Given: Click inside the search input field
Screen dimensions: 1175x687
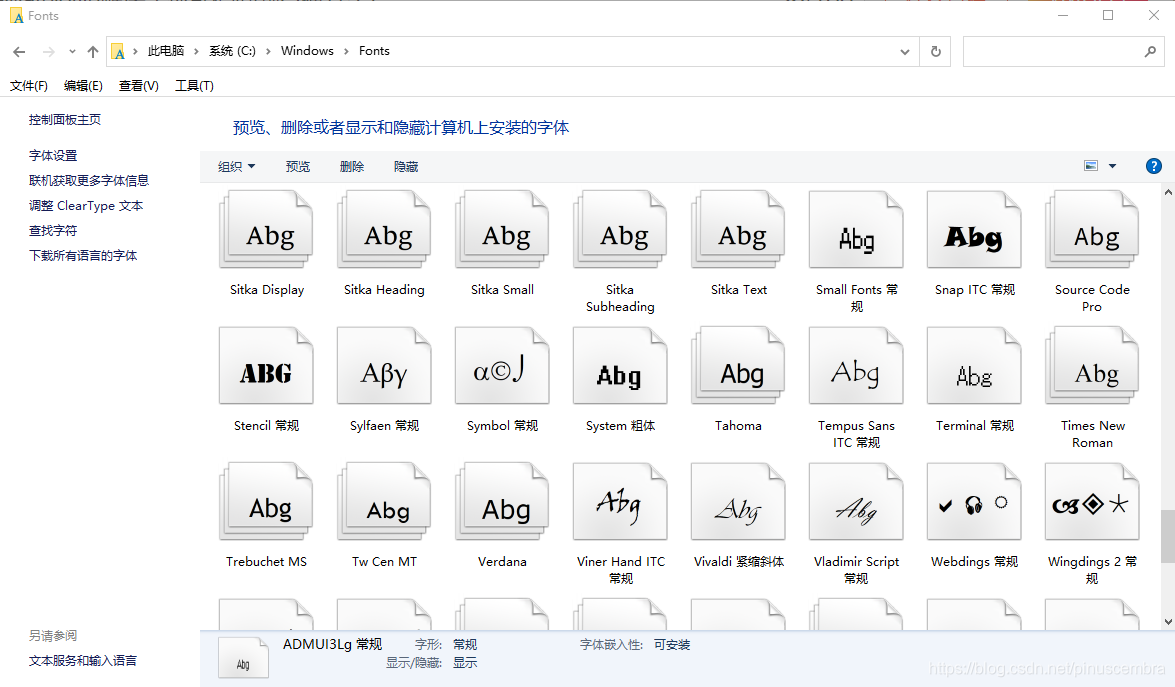Looking at the screenshot, I should [x=1053, y=52].
